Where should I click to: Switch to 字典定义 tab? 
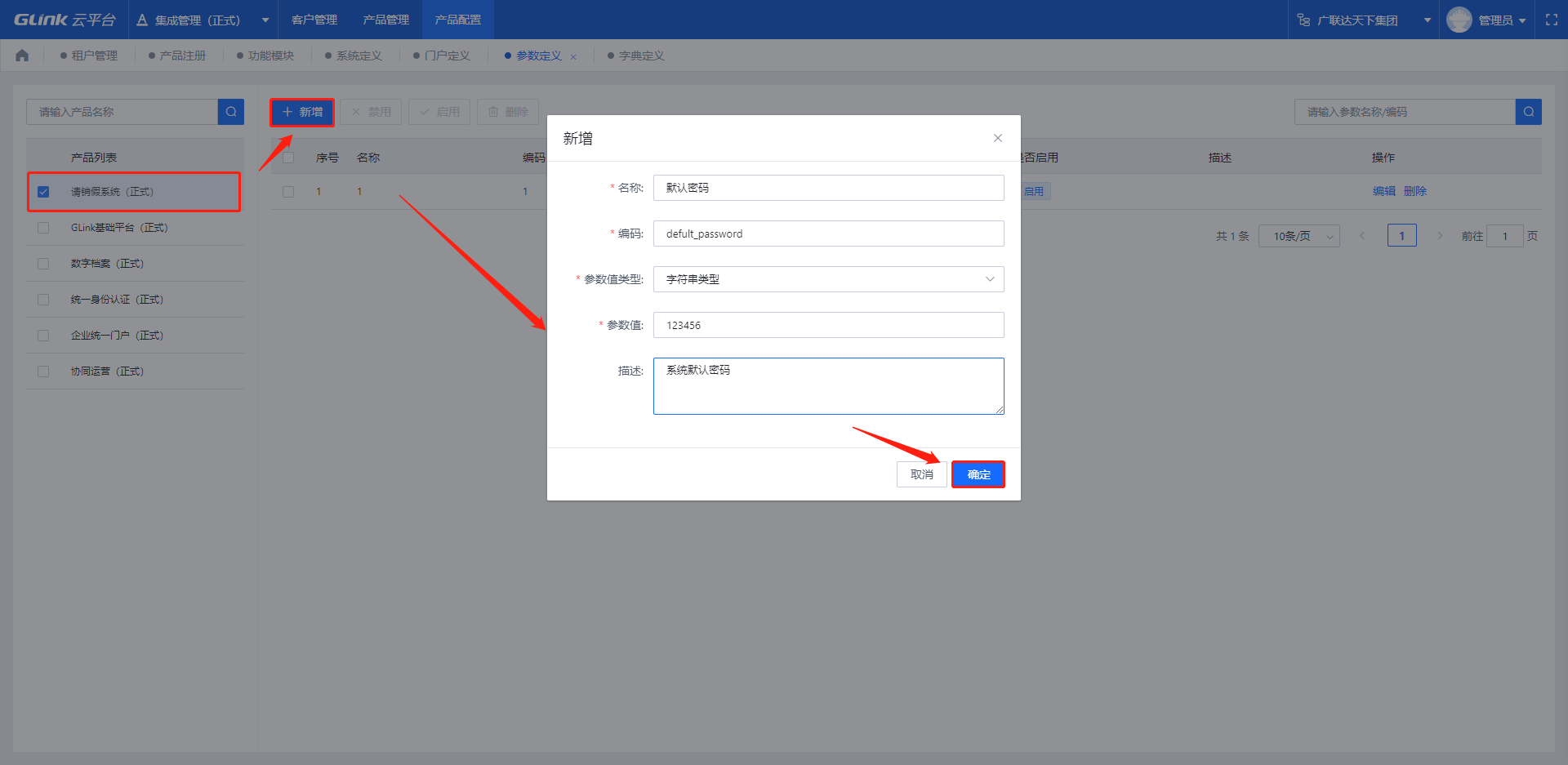(636, 56)
